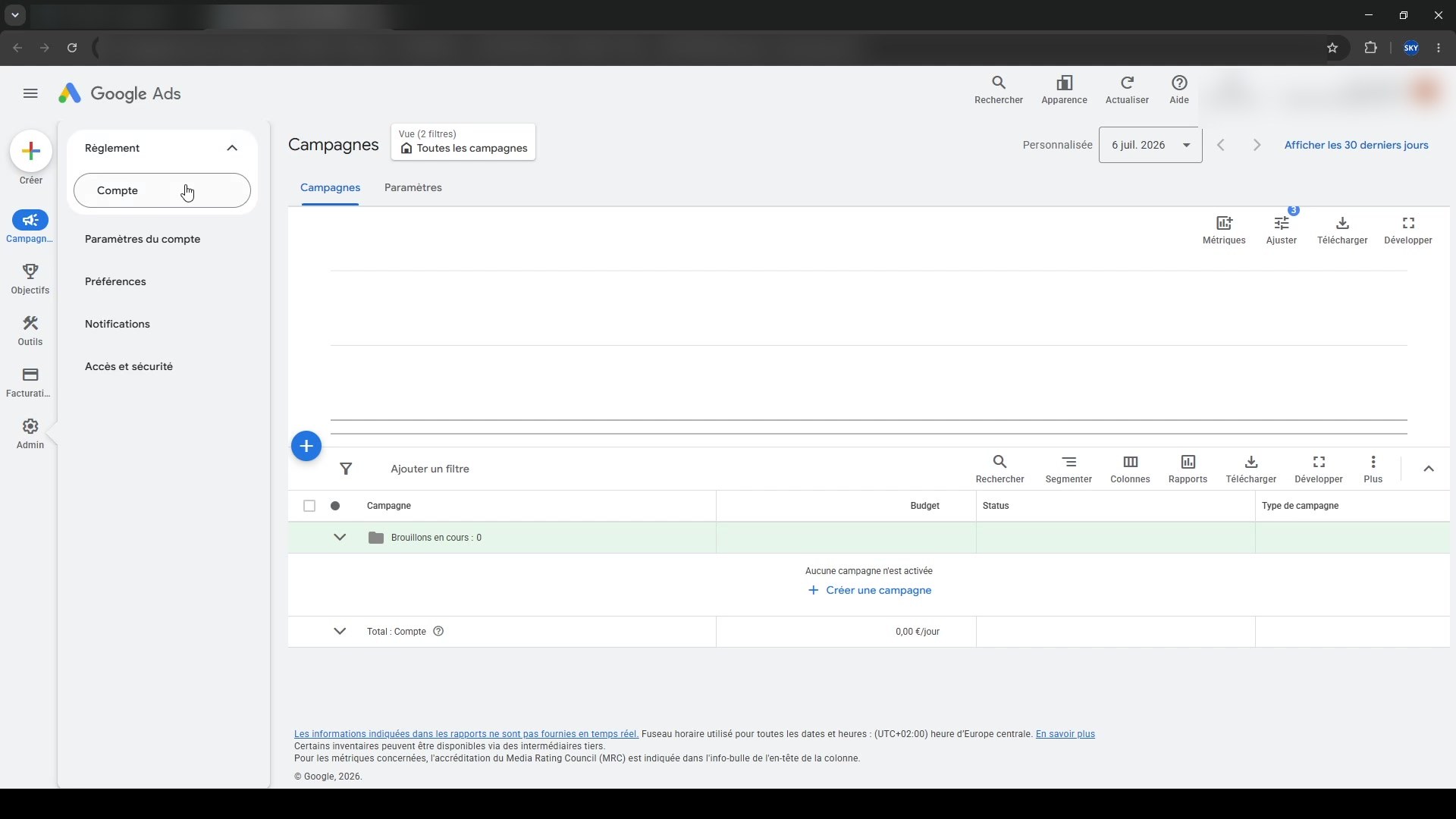Open the real-time reports information link
The image size is (1456, 819).
[x=466, y=734]
